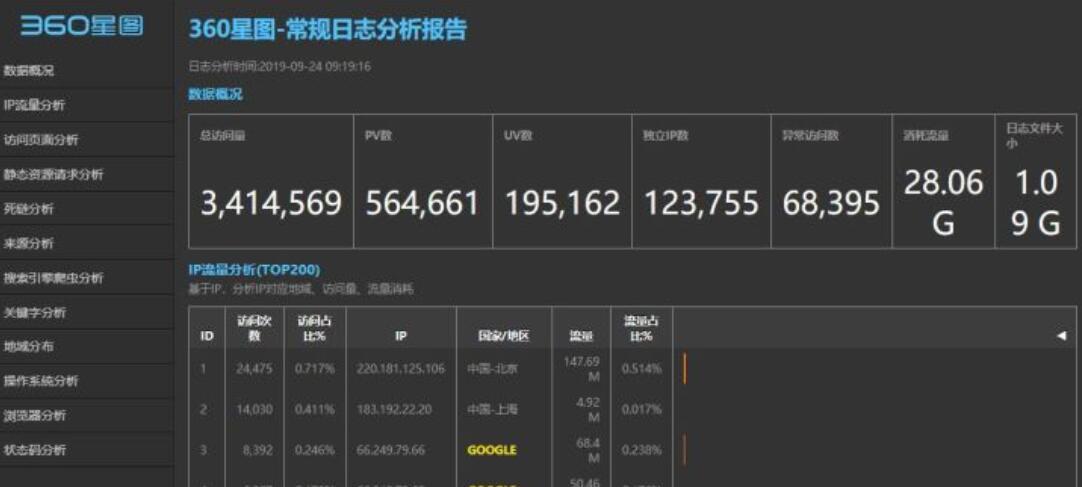Click consumed traffic value 28.06 G

pos(943,203)
